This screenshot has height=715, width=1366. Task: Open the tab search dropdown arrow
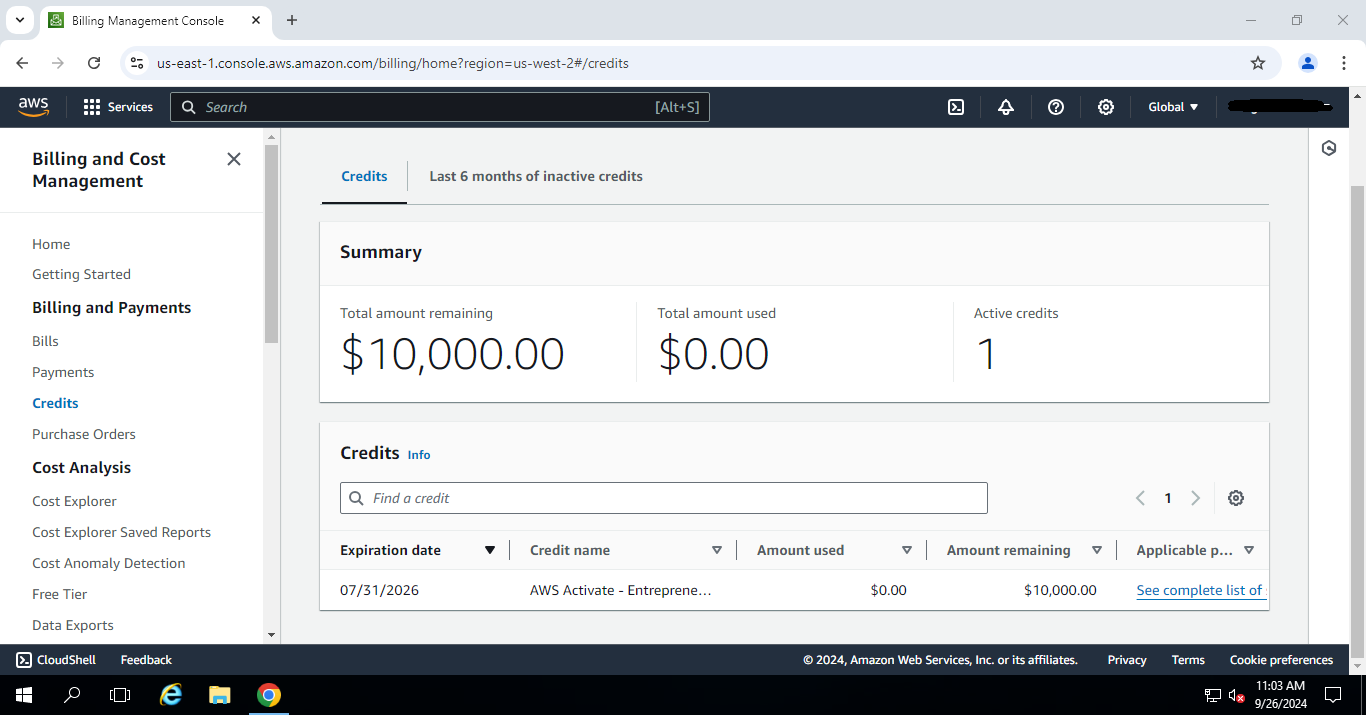coord(20,20)
